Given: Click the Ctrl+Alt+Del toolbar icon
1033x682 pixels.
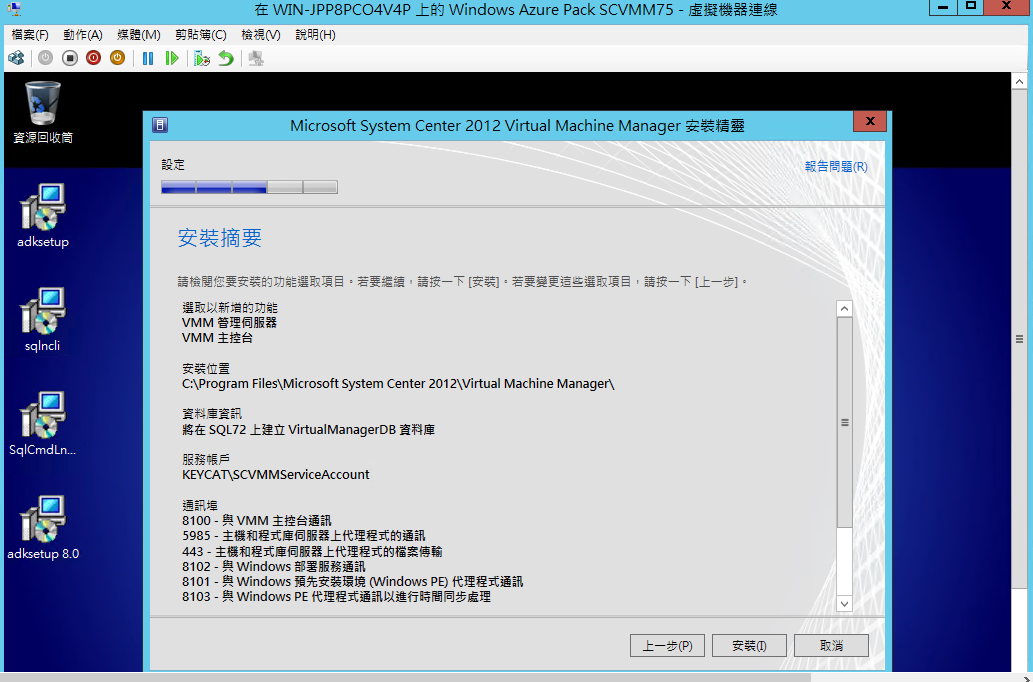Looking at the screenshot, I should pyautogui.click(x=16, y=58).
